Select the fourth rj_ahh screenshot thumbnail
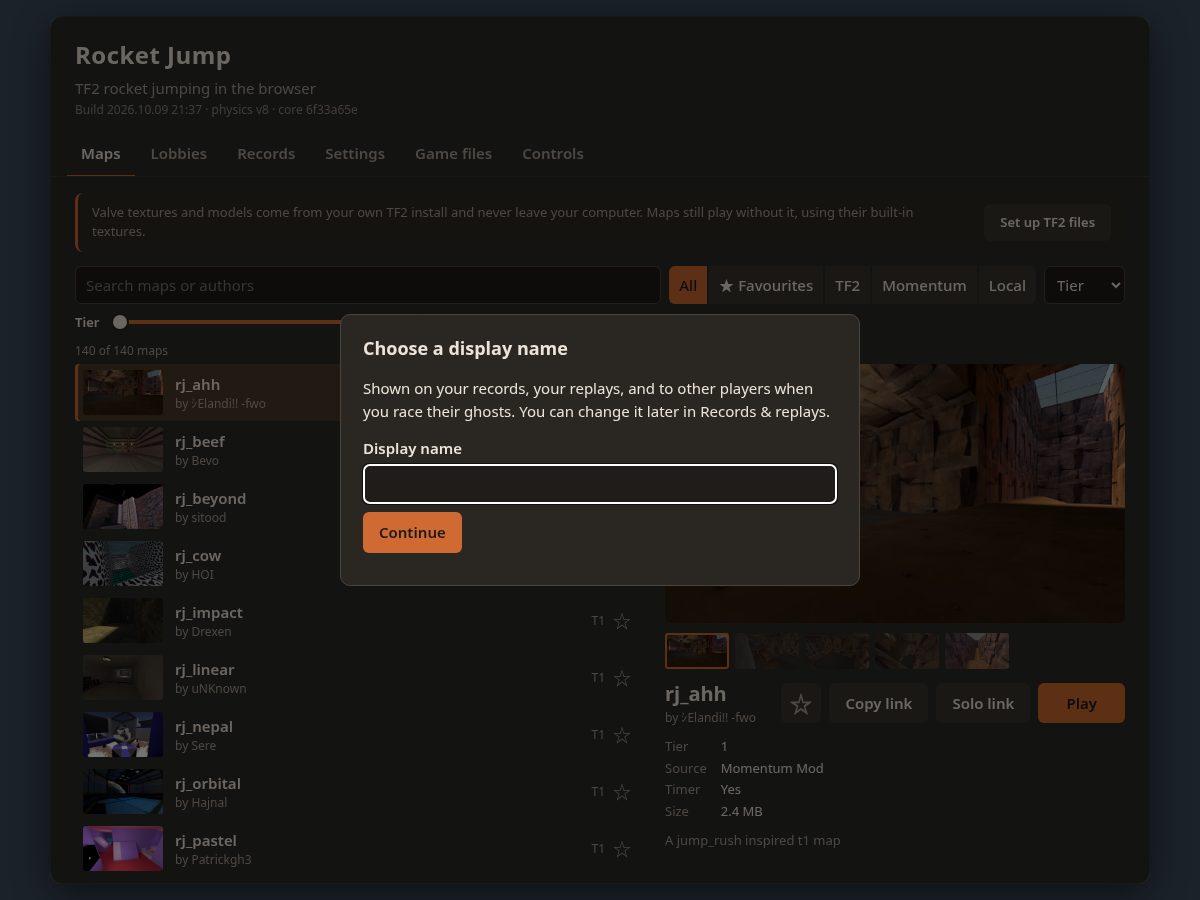Viewport: 1200px width, 900px height. pyautogui.click(x=907, y=650)
